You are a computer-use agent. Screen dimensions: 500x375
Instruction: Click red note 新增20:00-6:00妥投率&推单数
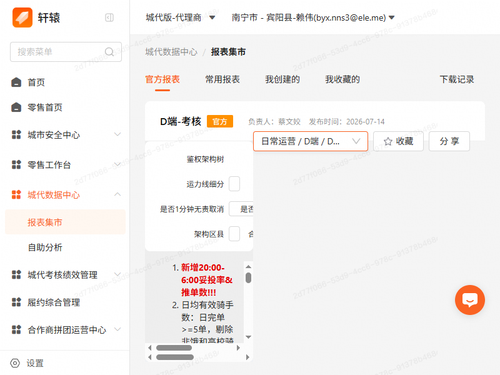click(x=206, y=280)
